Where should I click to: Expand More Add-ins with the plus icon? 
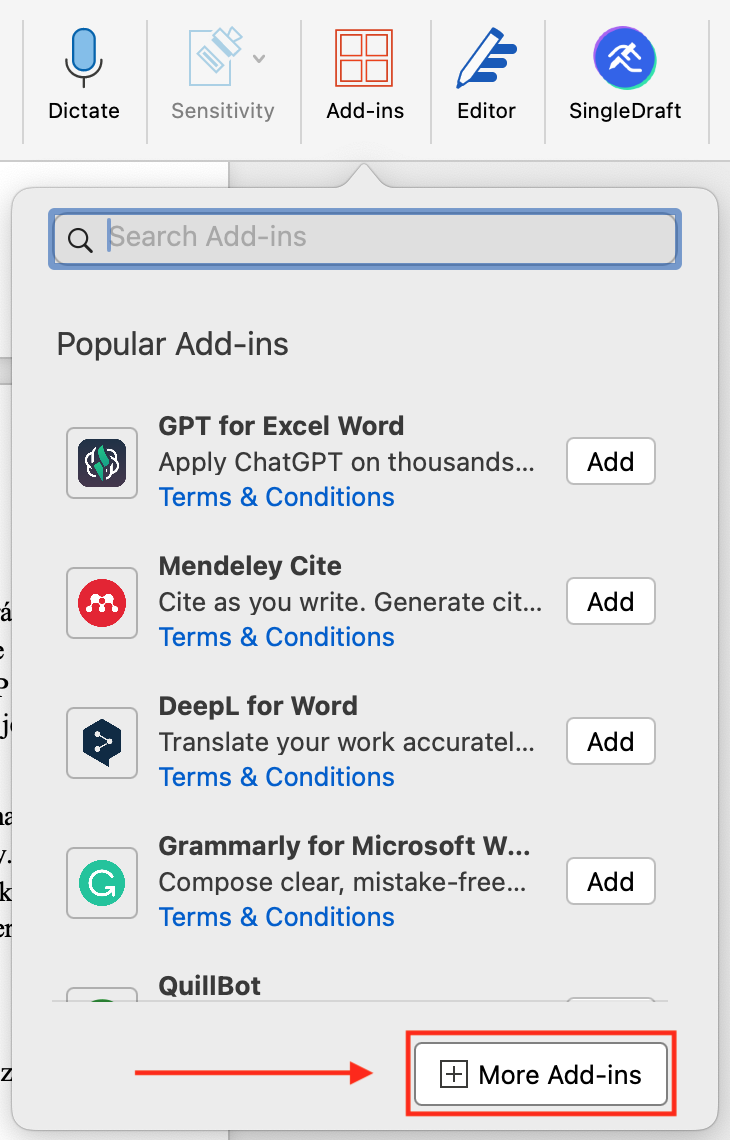[455, 1073]
